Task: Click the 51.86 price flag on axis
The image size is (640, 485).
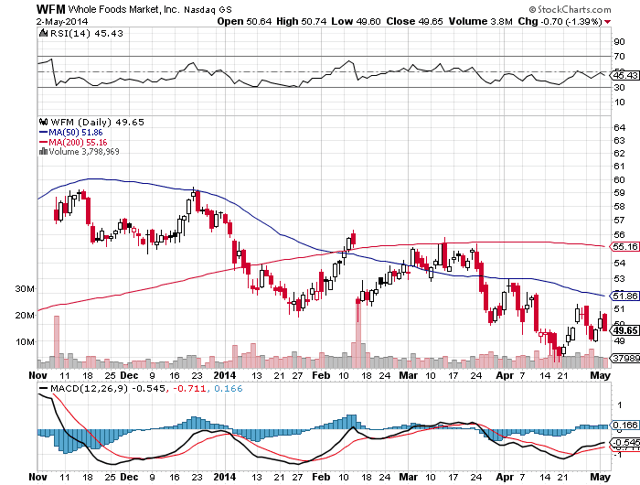Action: point(624,296)
